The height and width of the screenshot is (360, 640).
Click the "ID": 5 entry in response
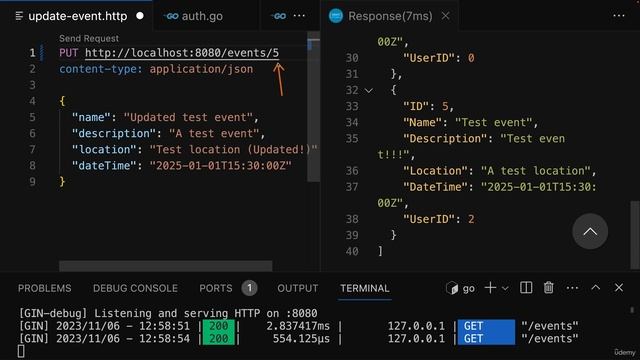point(428,107)
